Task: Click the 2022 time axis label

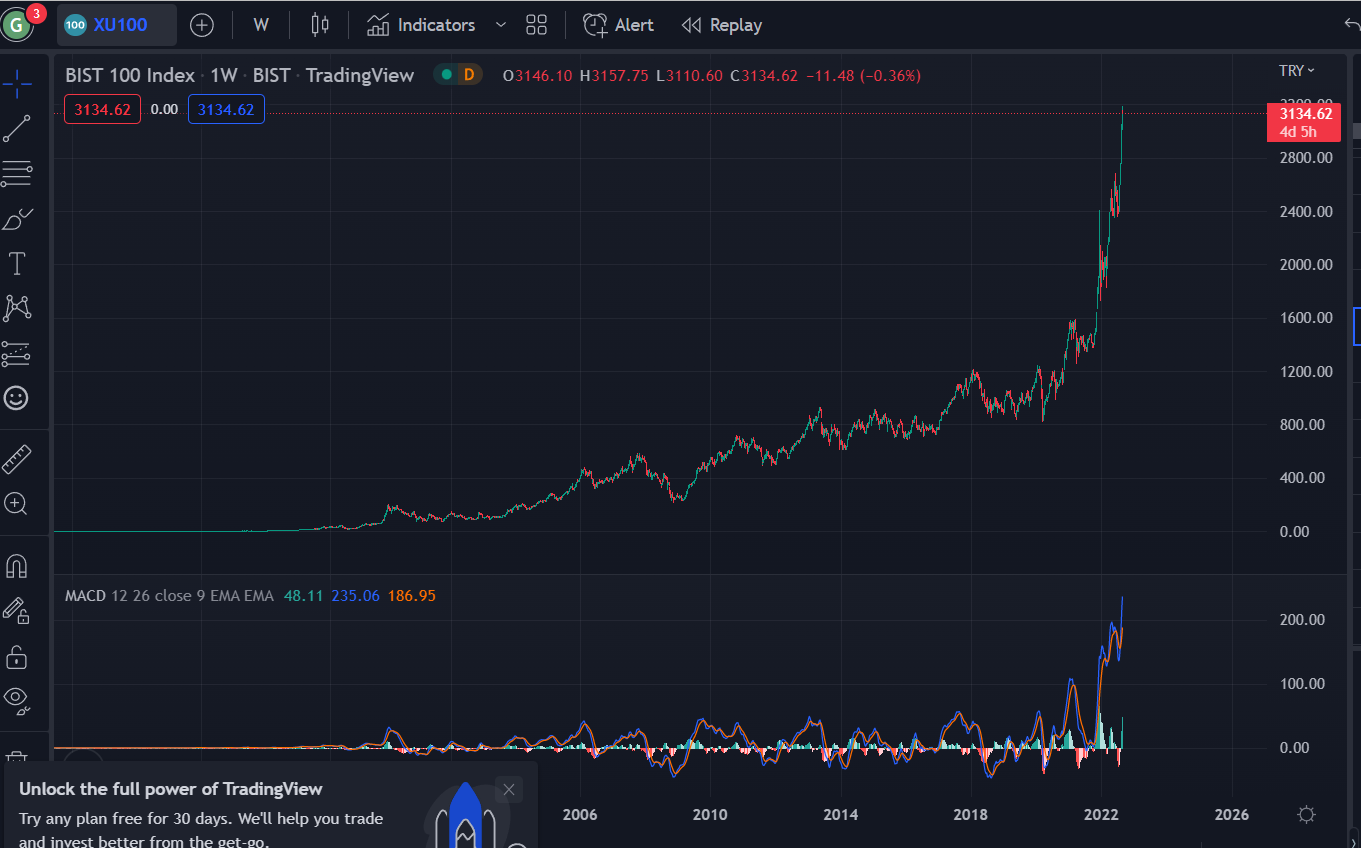Action: 1101,814
